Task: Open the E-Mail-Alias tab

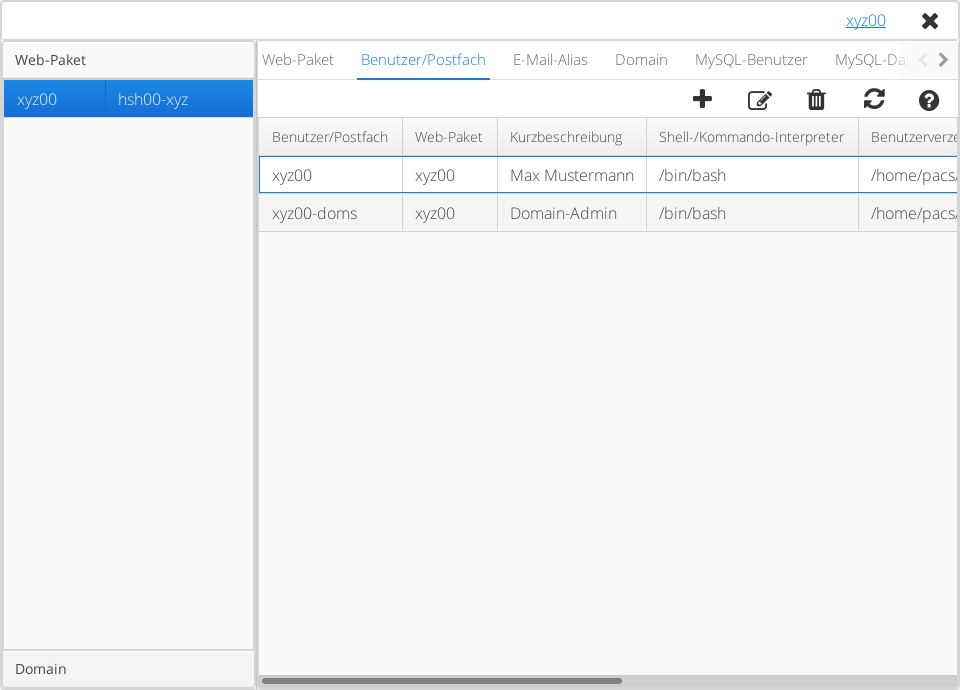Action: [x=550, y=60]
